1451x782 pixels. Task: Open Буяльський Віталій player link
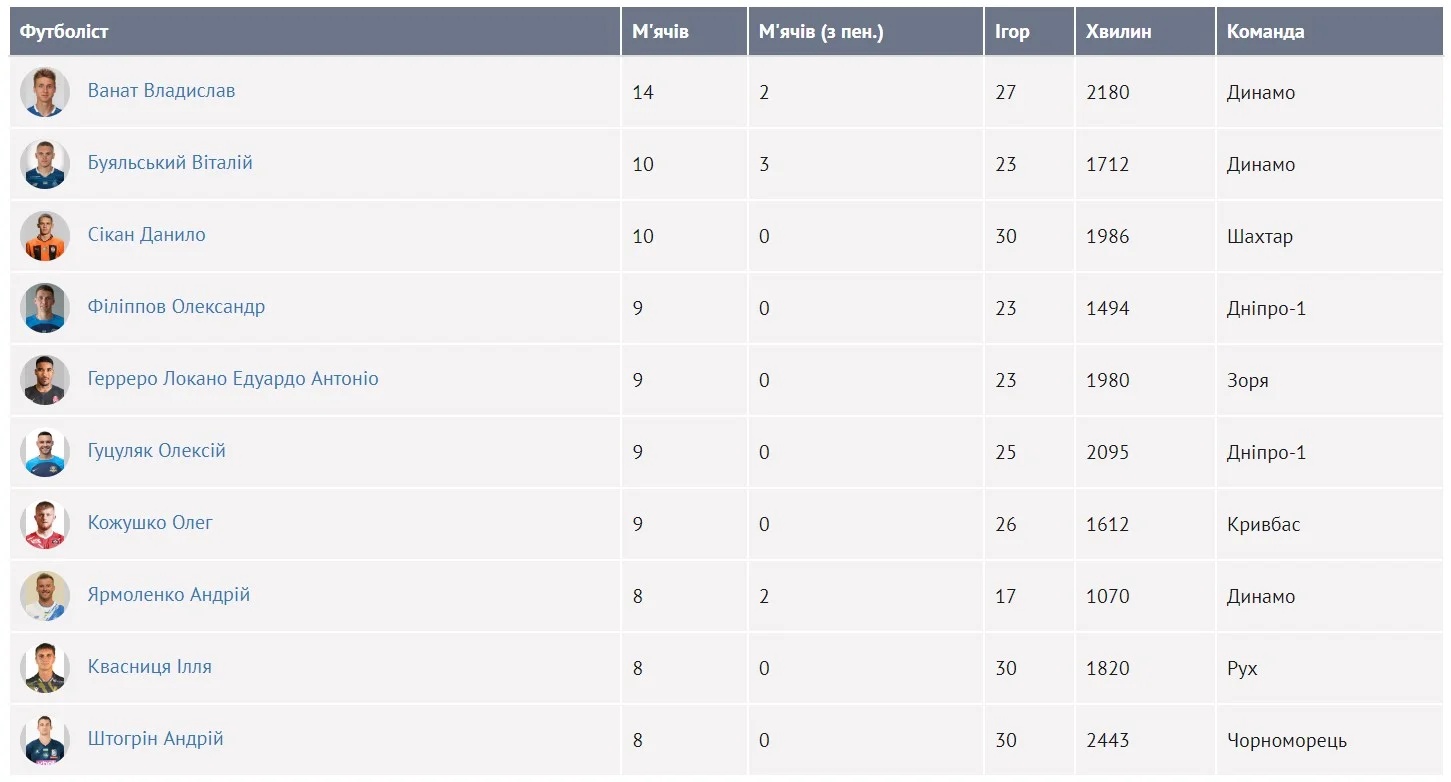tap(170, 163)
